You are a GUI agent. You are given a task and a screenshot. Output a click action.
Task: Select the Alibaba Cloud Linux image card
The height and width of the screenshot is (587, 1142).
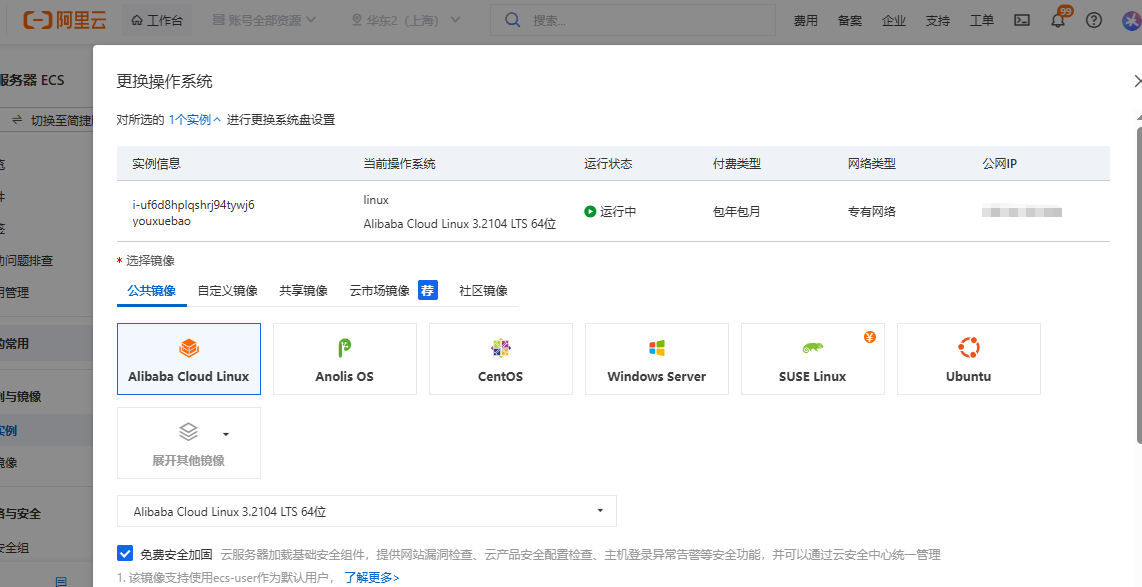188,358
